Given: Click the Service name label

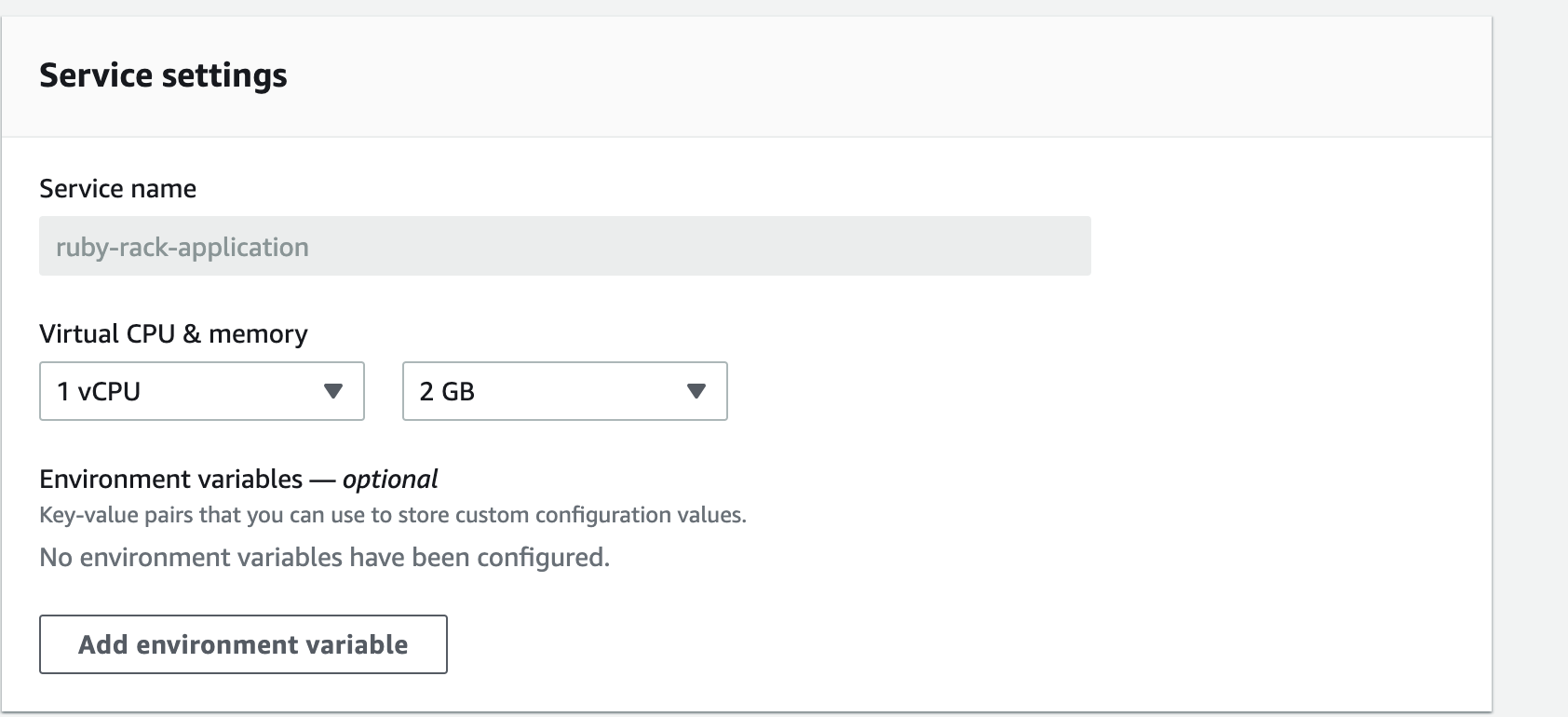Looking at the screenshot, I should (117, 189).
